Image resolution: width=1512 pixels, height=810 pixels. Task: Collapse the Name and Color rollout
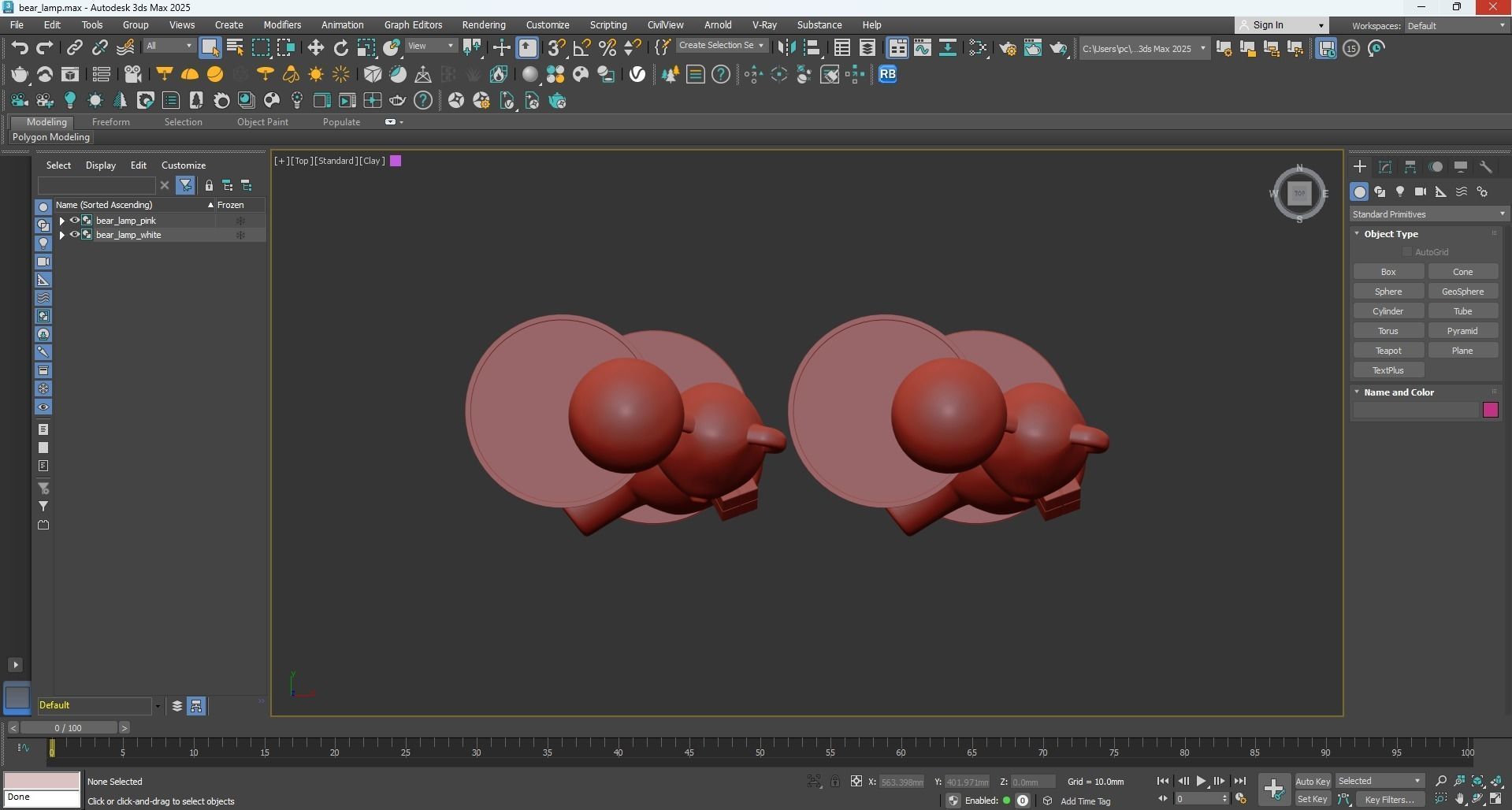pos(1399,392)
